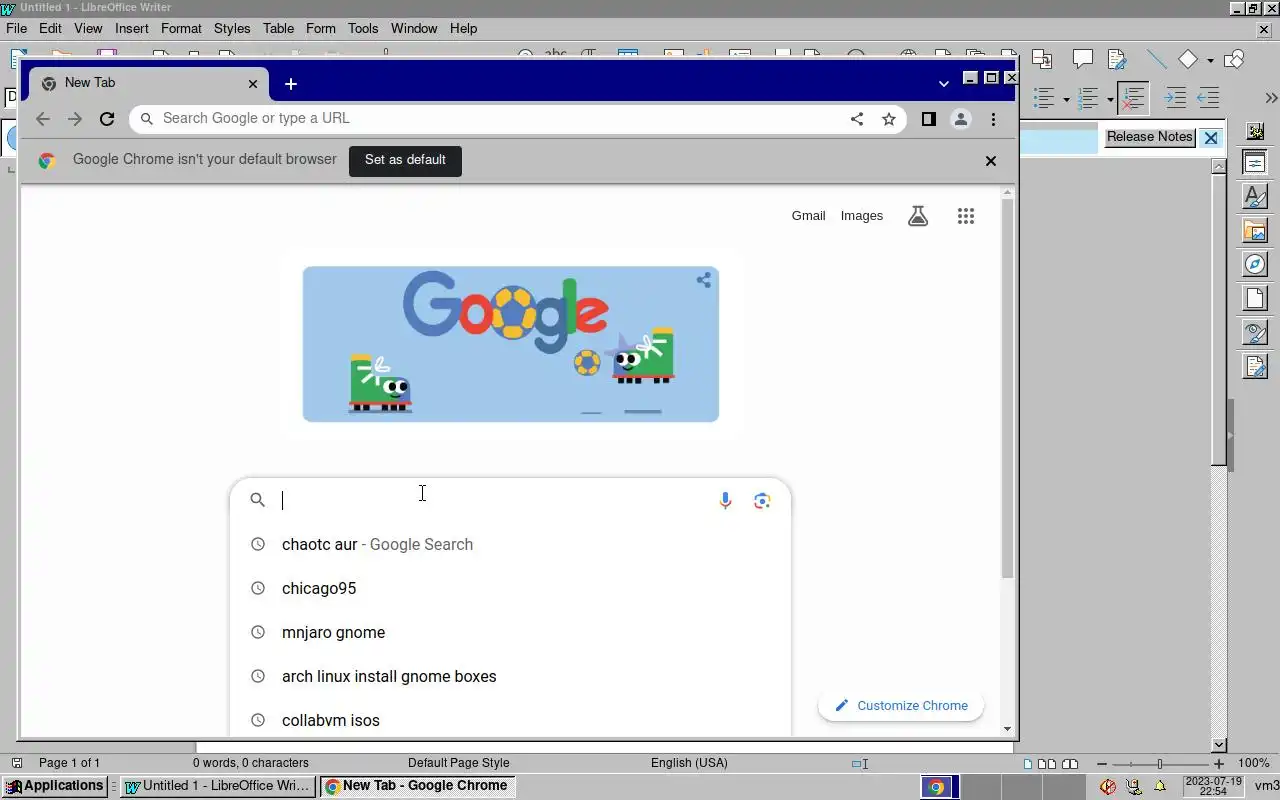Choose arch linux install gnome boxes suggestion
The height and width of the screenshot is (800, 1280).
[x=510, y=676]
